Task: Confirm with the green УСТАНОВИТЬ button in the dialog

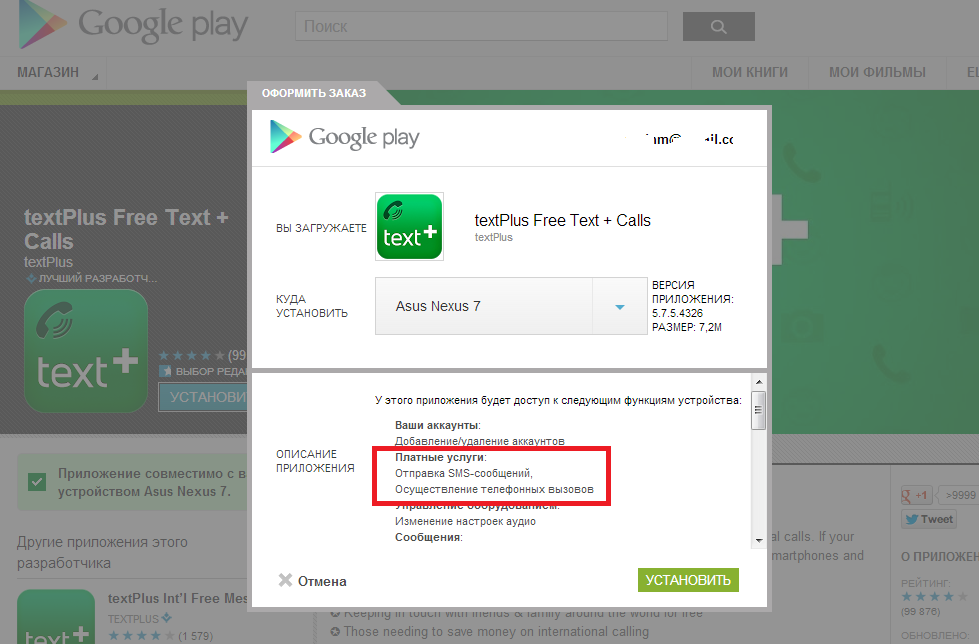Action: (688, 580)
